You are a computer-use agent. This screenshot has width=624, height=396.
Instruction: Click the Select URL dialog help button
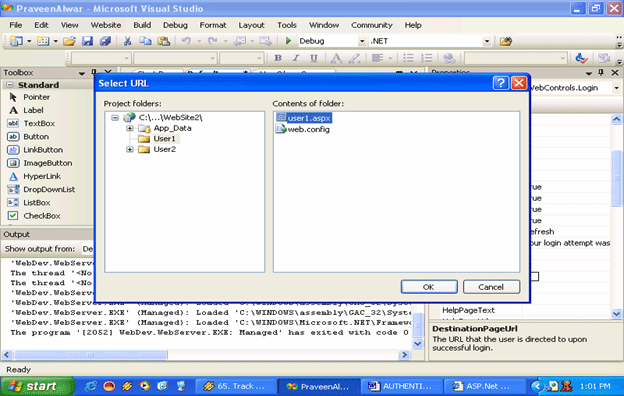(x=501, y=83)
